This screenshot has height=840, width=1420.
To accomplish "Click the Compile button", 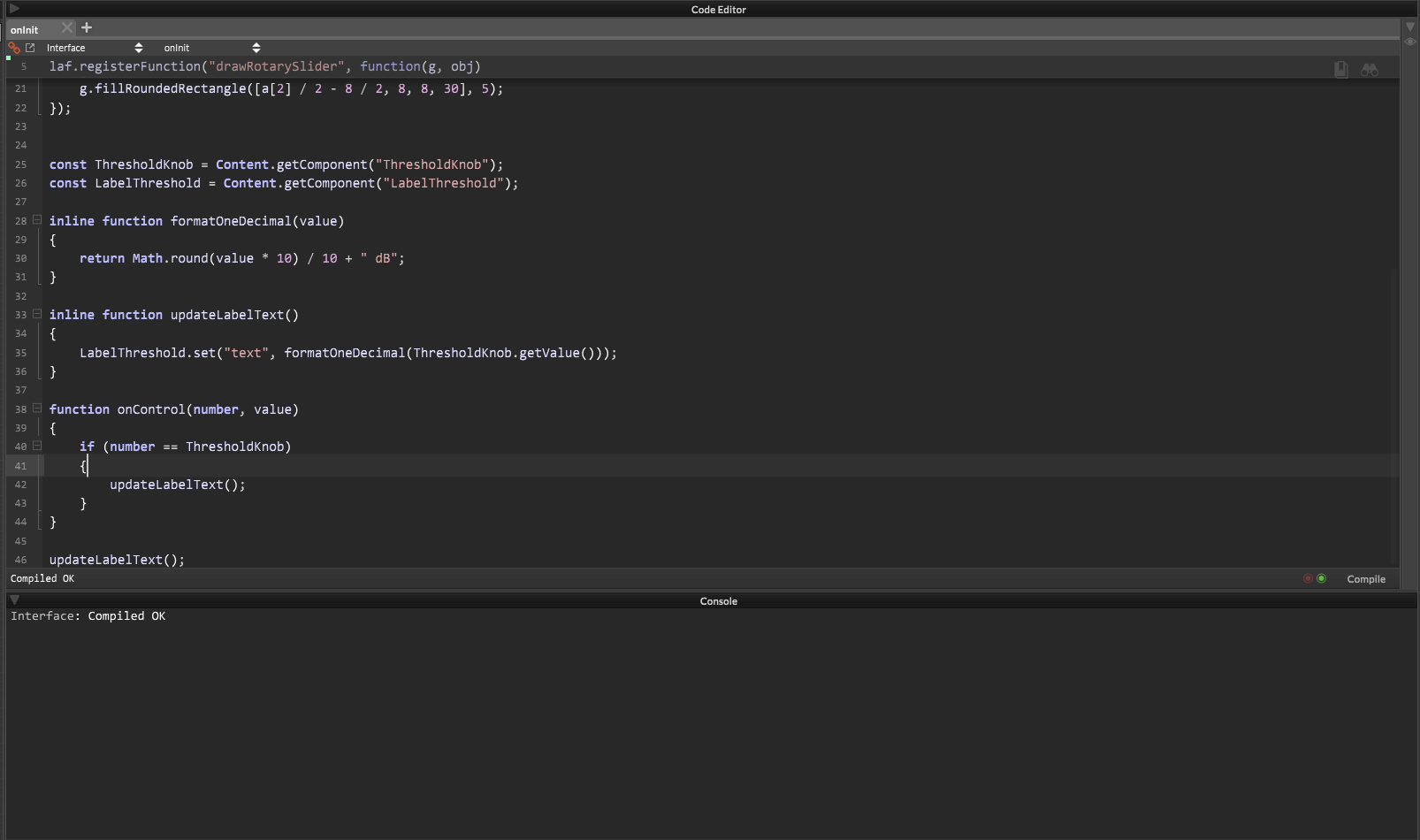I will [1366, 579].
